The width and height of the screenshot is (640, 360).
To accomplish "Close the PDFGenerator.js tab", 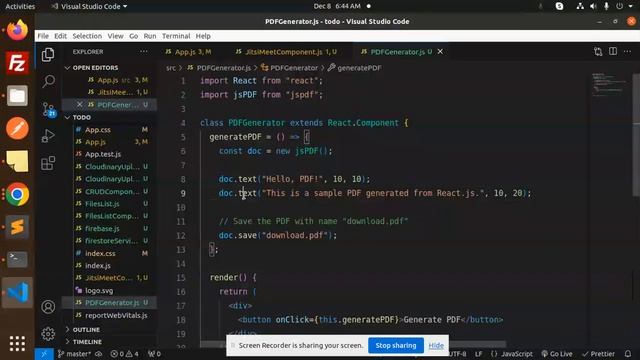I will (440, 51).
